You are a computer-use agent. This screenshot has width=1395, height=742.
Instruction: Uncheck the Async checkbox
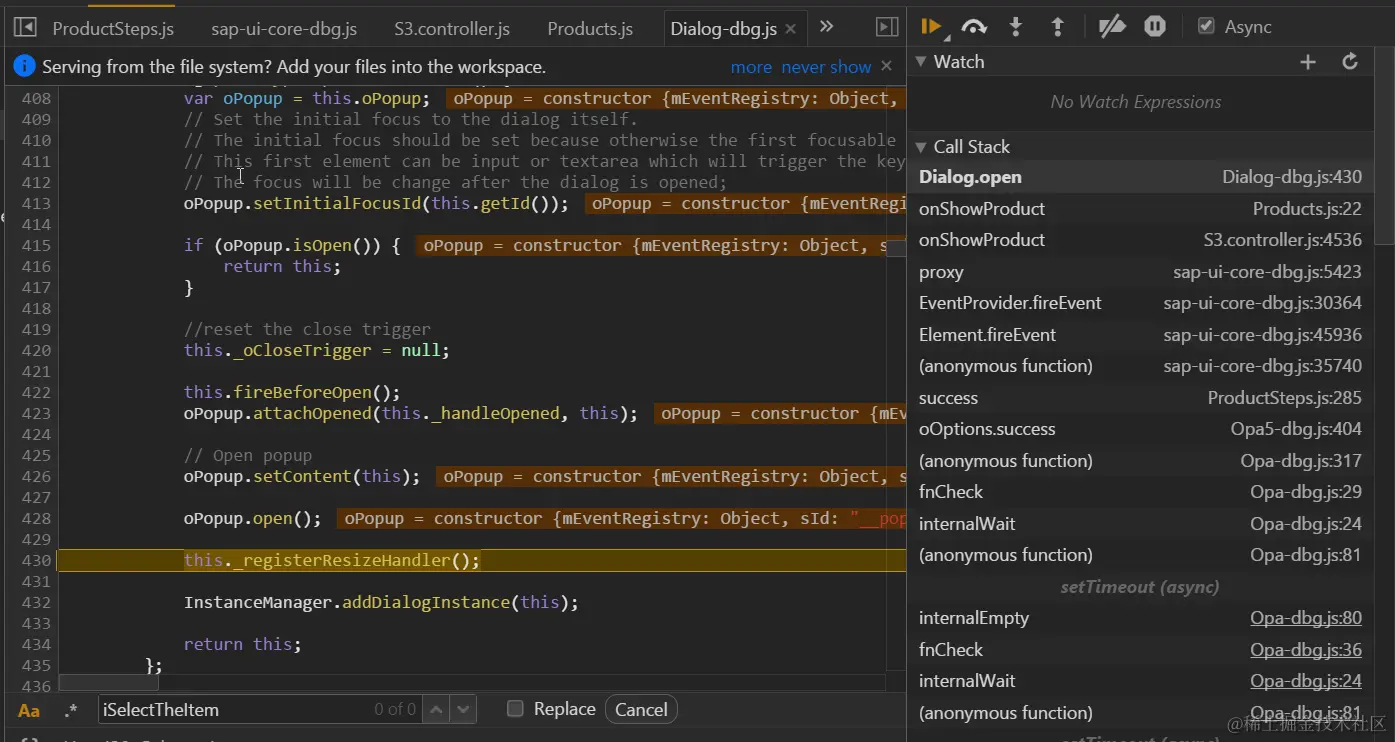tap(1206, 27)
